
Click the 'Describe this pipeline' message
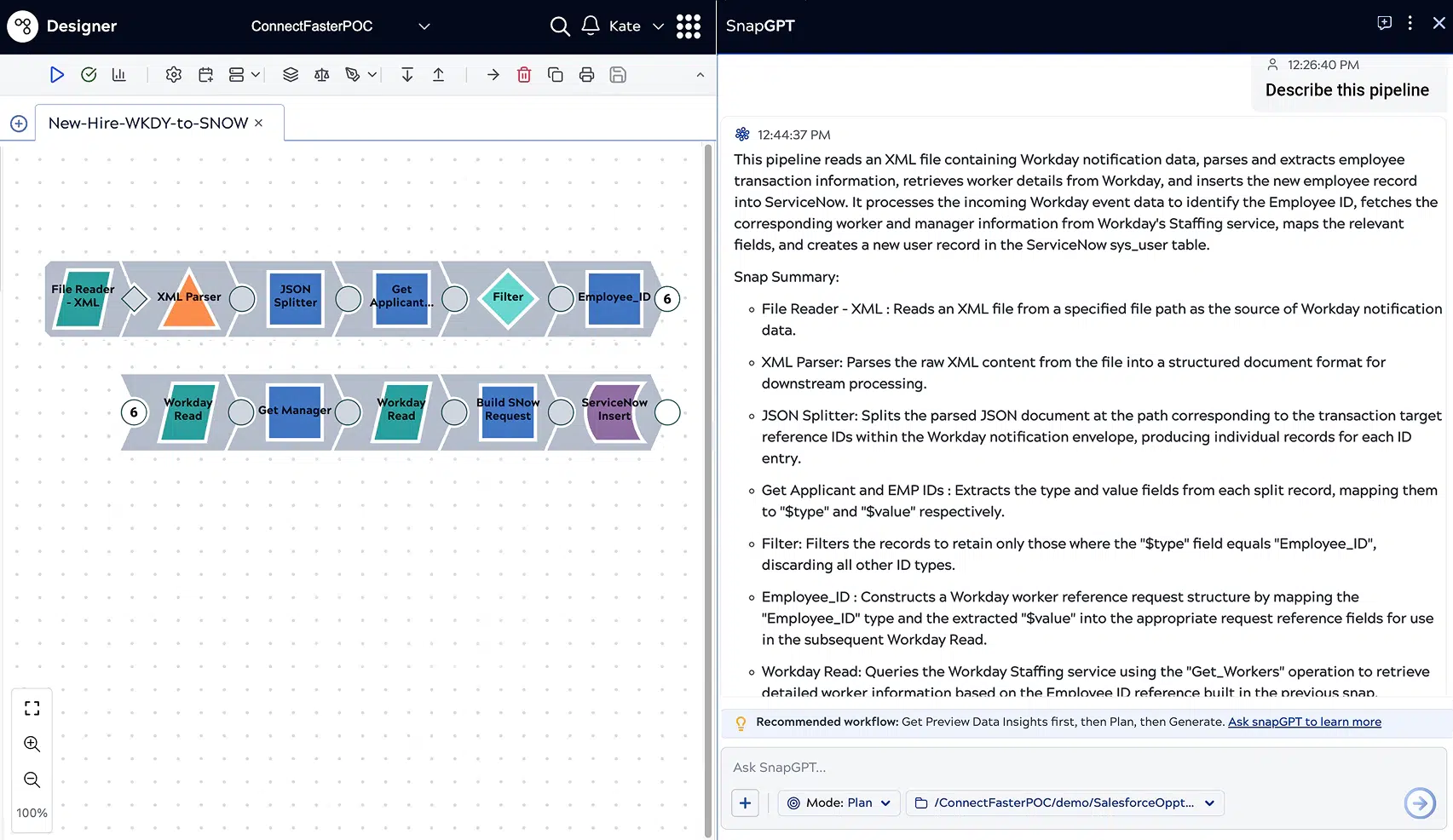coord(1346,90)
